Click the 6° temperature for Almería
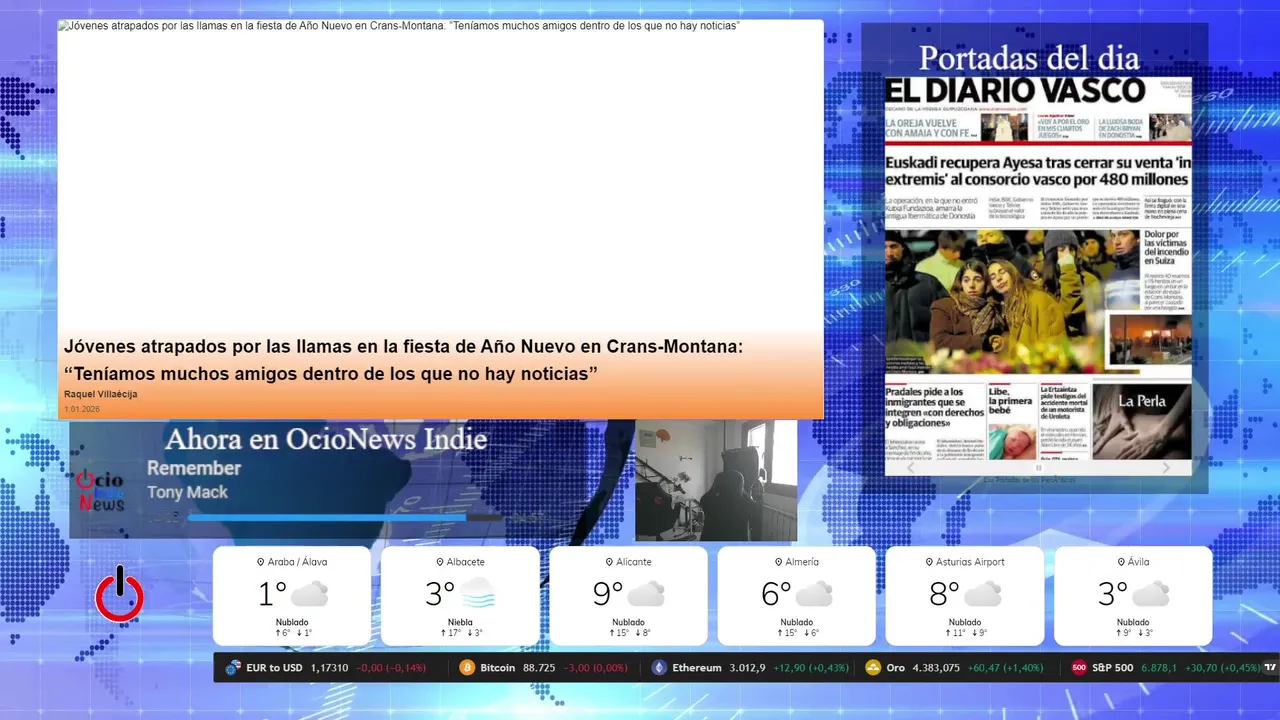The image size is (1280, 720). pos(776,594)
